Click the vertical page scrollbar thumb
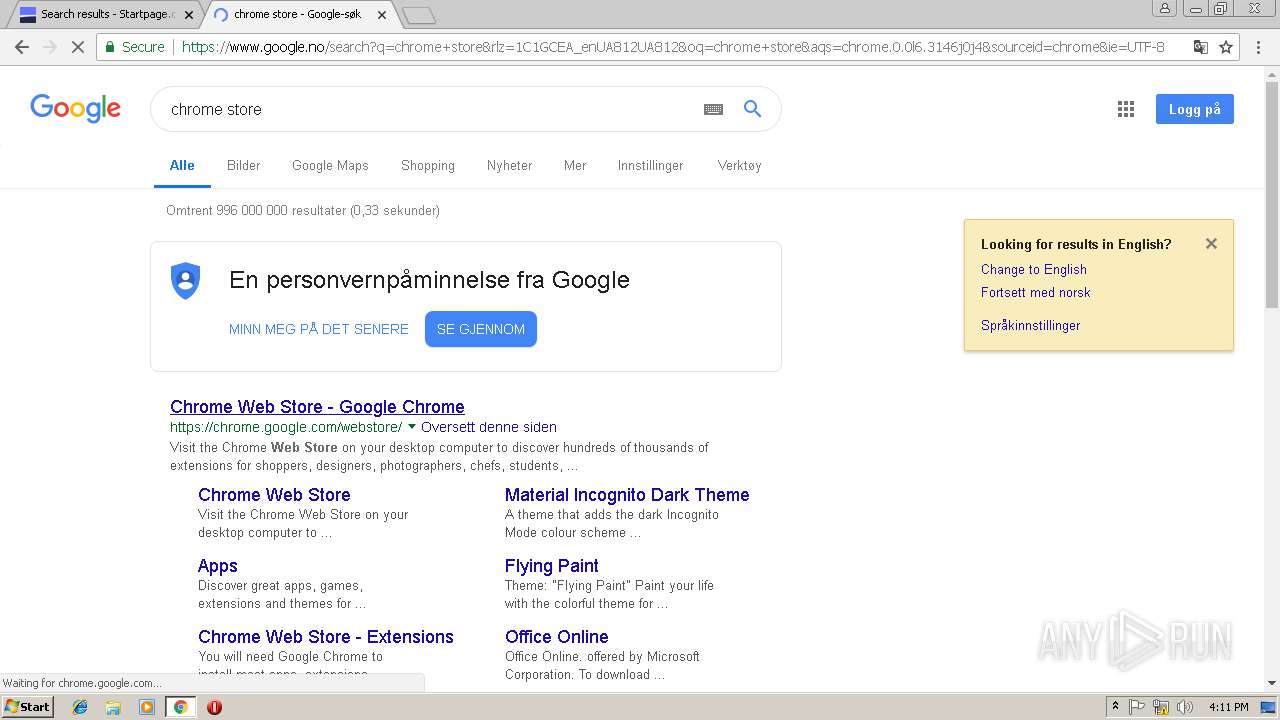Screen dimensions: 1280x720 [1272, 193]
